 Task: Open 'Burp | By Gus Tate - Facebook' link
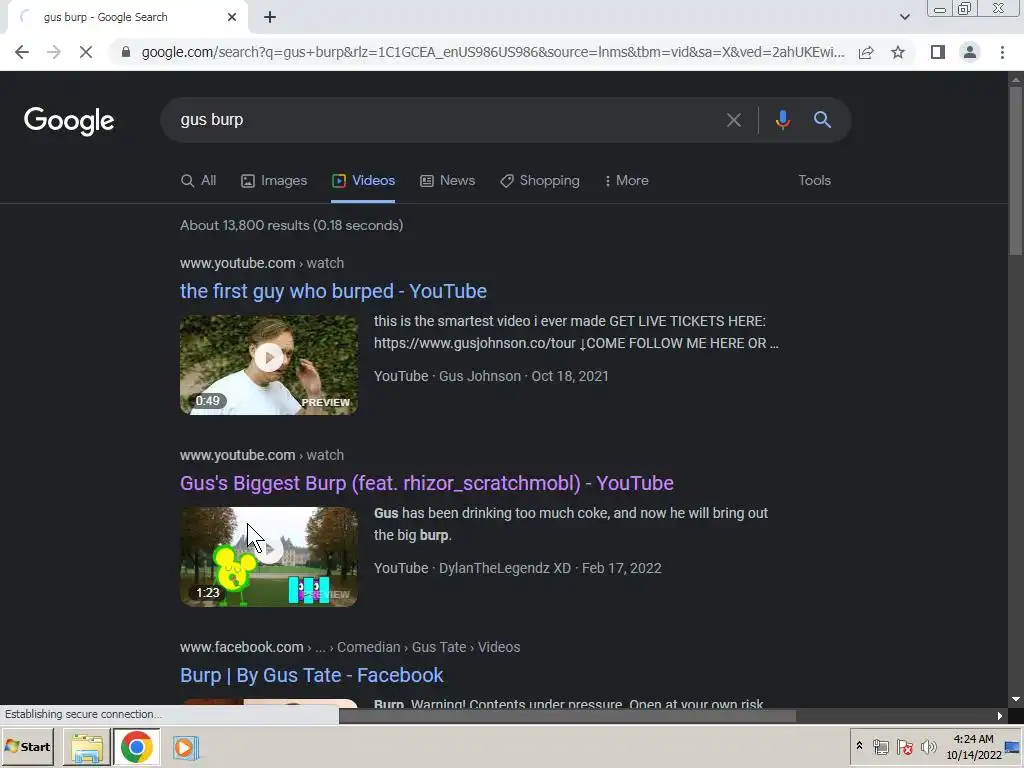click(x=312, y=675)
